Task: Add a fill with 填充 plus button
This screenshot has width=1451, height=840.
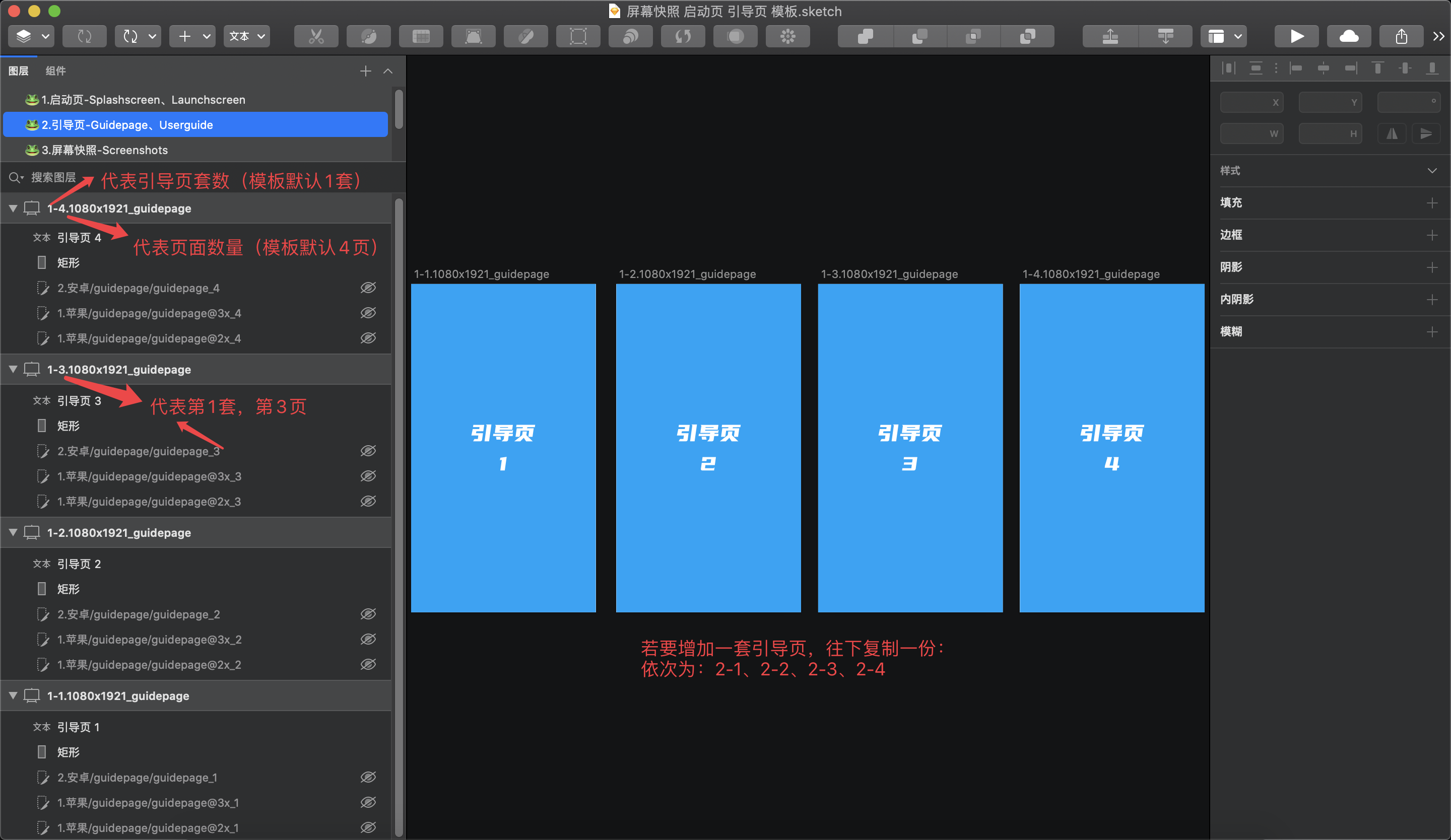Action: (1431, 203)
